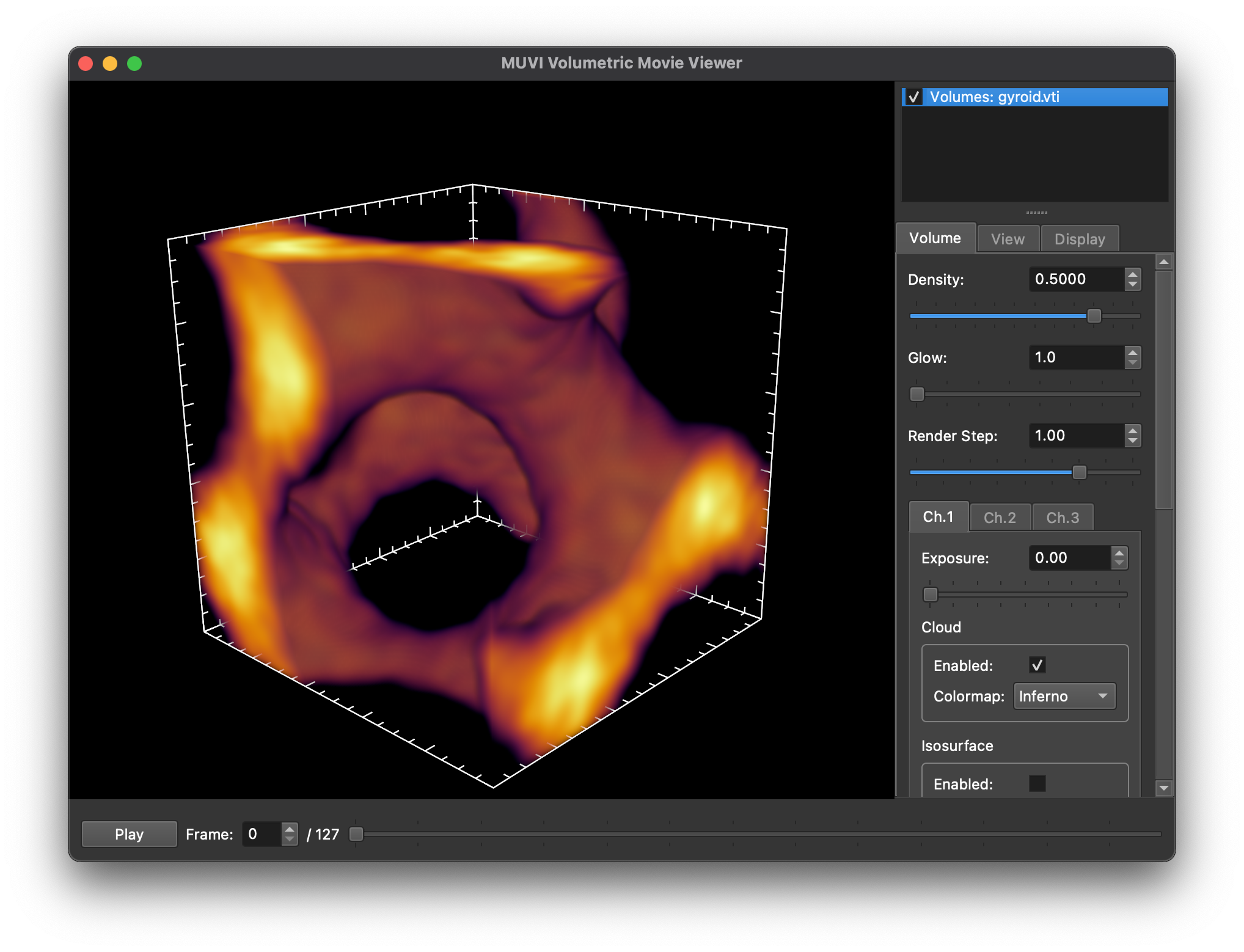
Task: Click Glow spinbox down arrow
Action: [1133, 362]
